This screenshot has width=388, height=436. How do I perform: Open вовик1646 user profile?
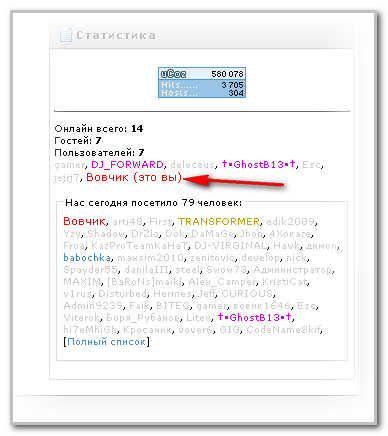coord(262,306)
